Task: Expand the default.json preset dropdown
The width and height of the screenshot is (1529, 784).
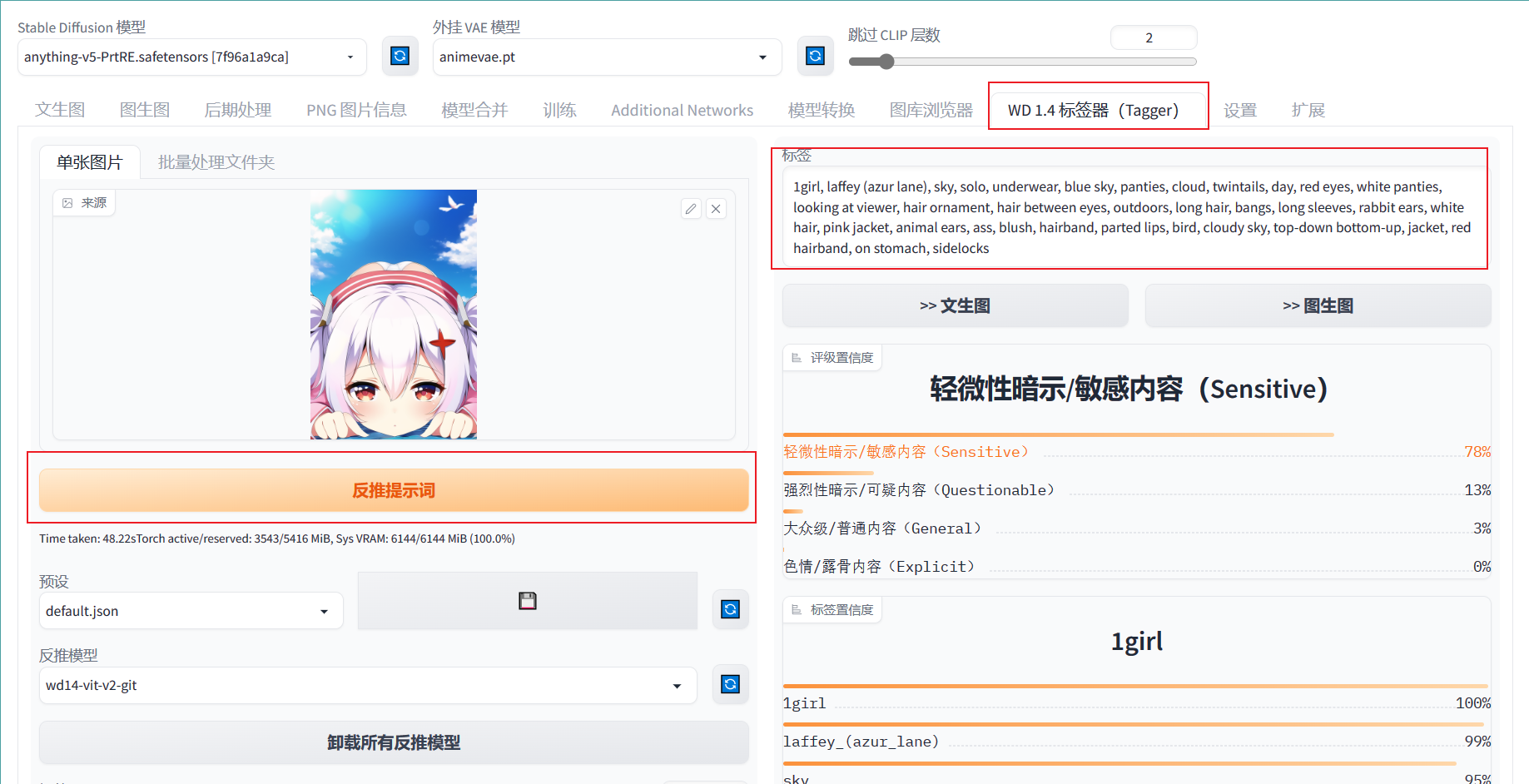Action: coord(191,611)
